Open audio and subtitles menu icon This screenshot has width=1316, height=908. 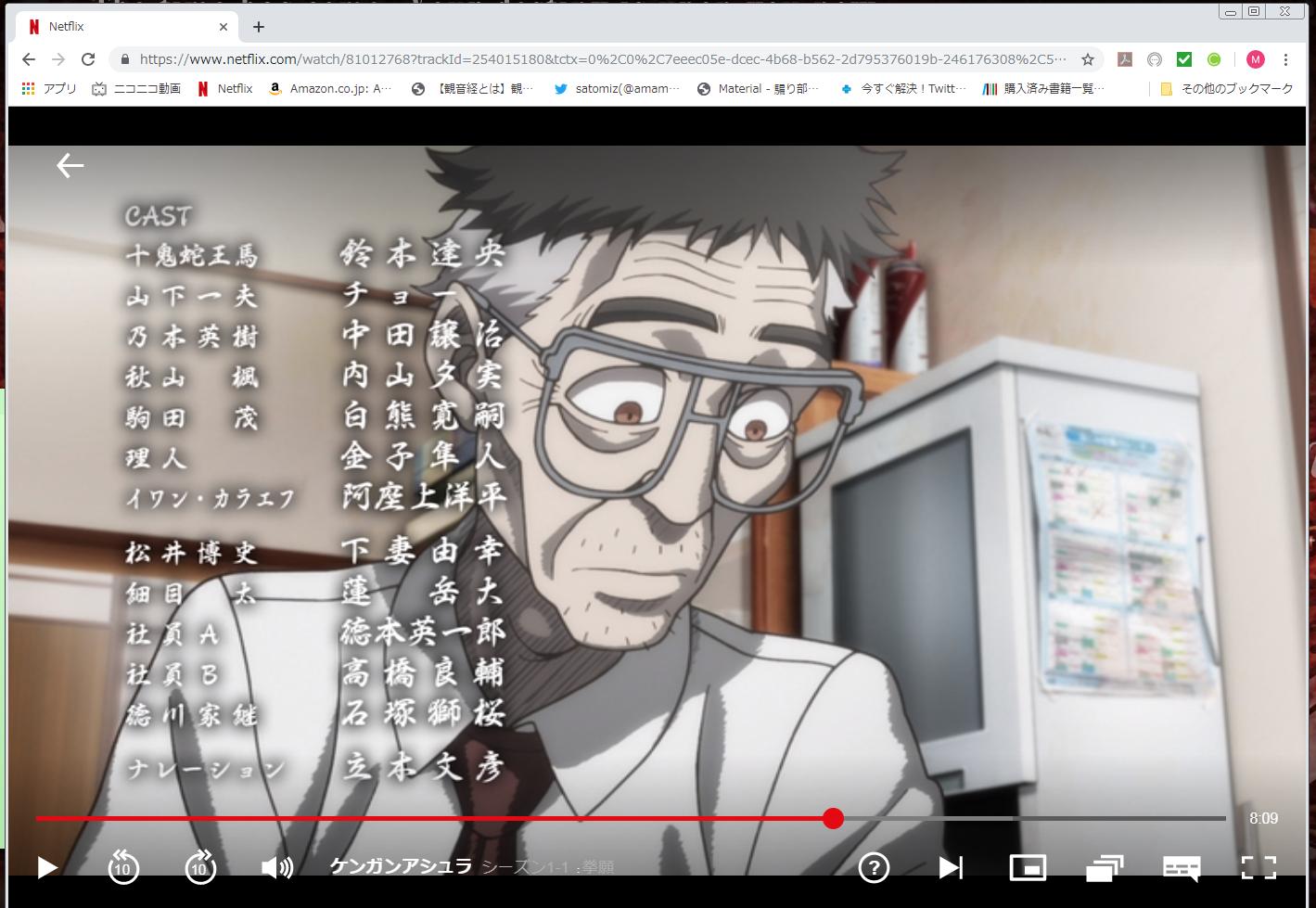point(1182,868)
